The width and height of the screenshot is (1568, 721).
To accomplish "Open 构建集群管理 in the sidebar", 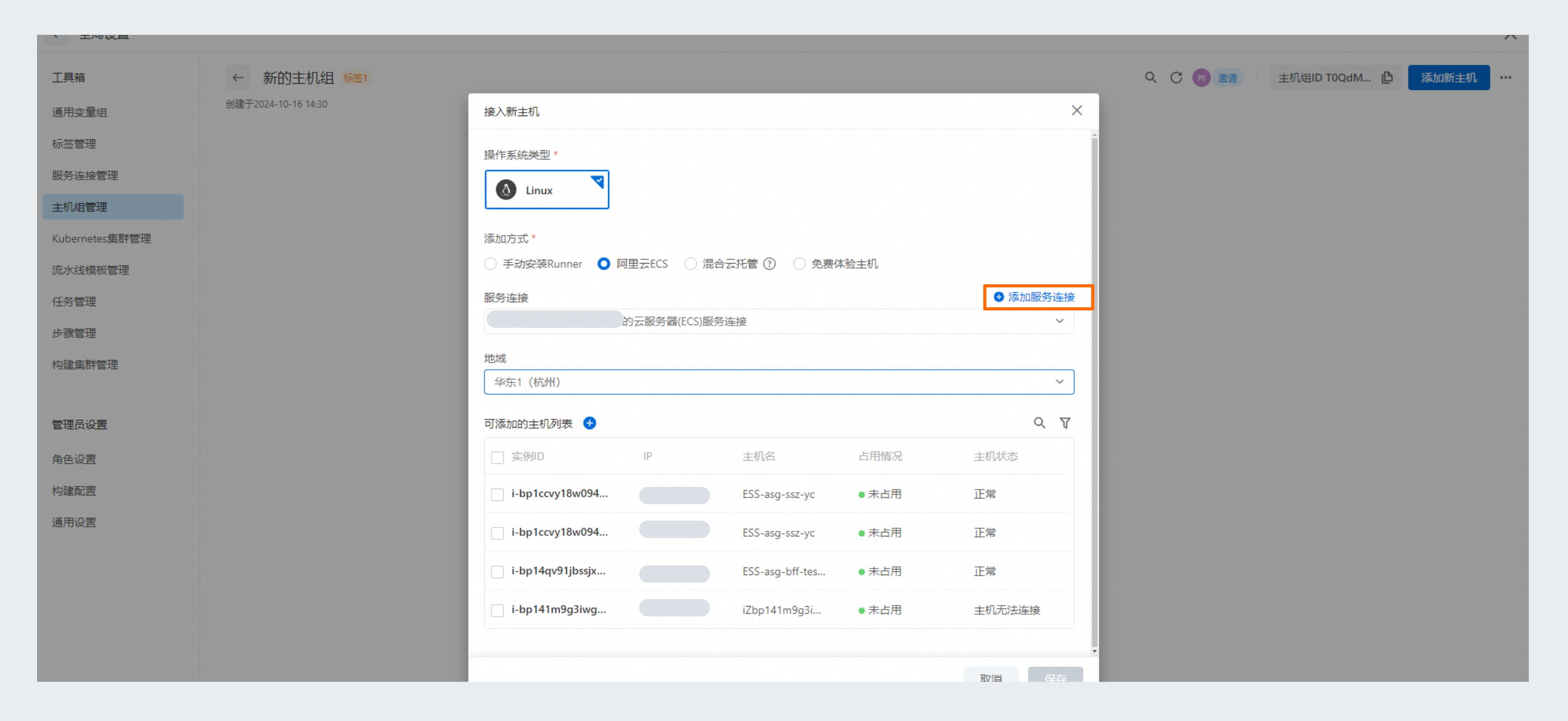I will click(x=84, y=365).
